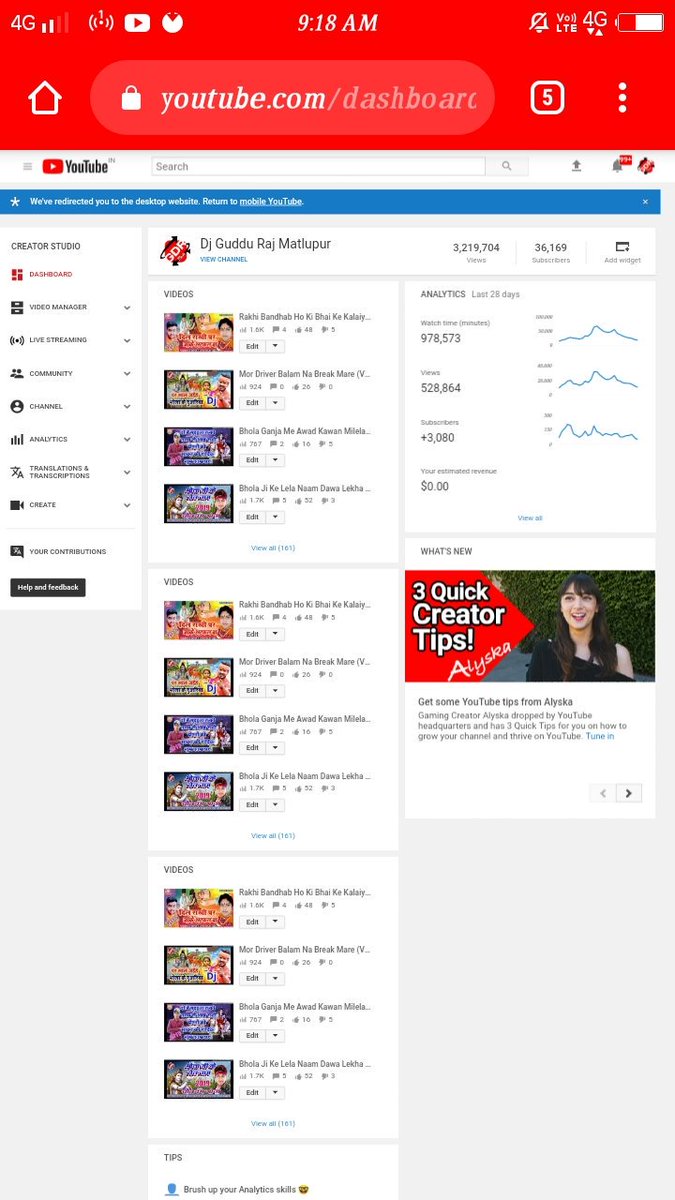Expand the Translations & Transcriptions chevron
This screenshot has width=675, height=1200.
[x=127, y=472]
